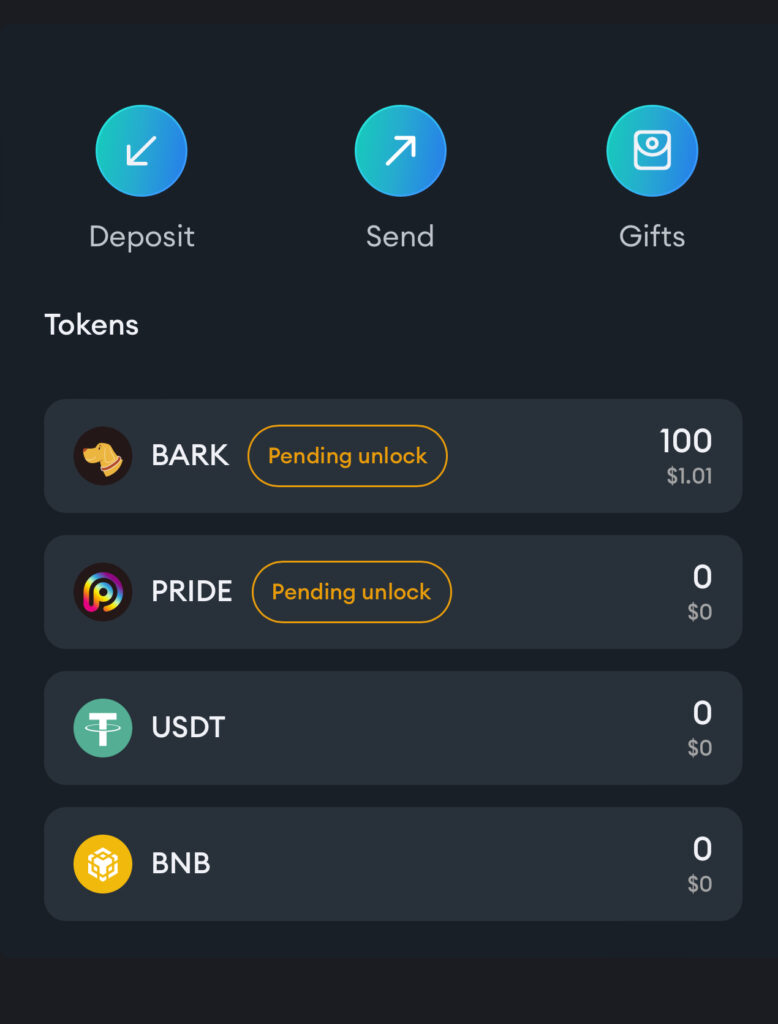Tap the Send arrow icon
The height and width of the screenshot is (1024, 778).
click(x=400, y=151)
